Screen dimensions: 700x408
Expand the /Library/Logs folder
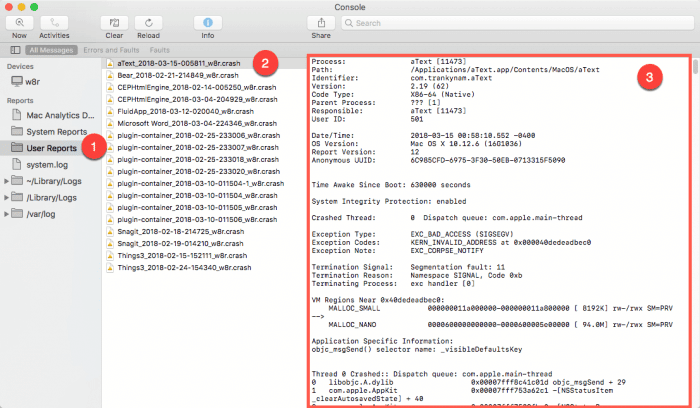[x=6, y=198]
